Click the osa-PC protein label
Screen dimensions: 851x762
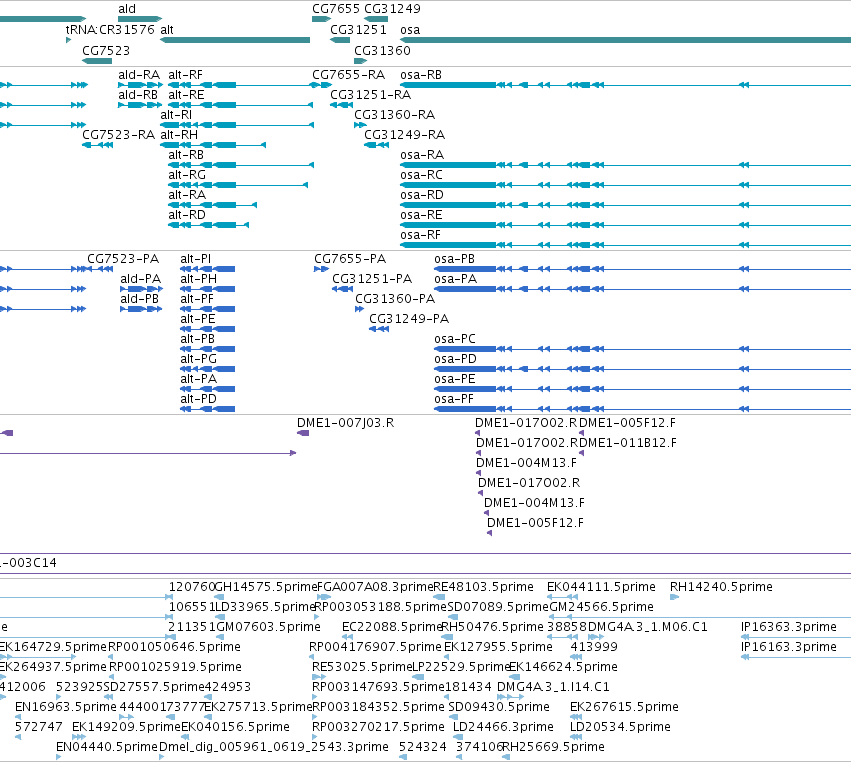coord(455,340)
